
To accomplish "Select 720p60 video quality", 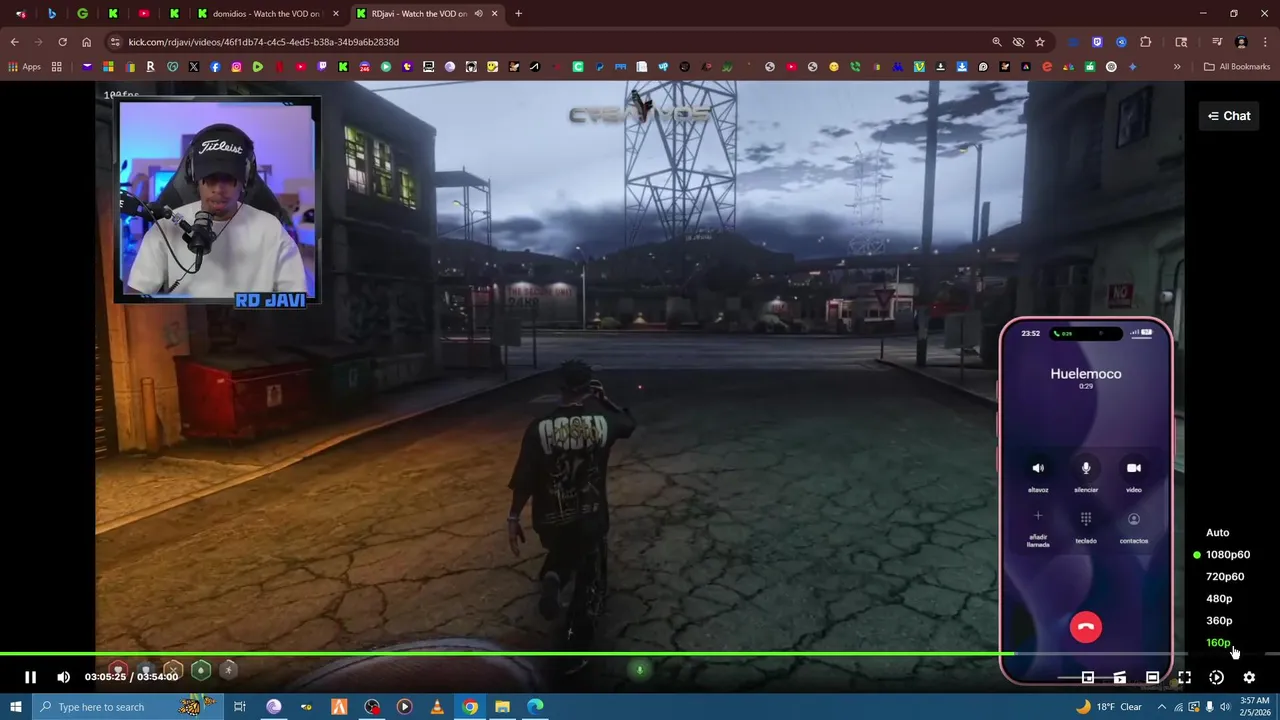I will [1224, 577].
